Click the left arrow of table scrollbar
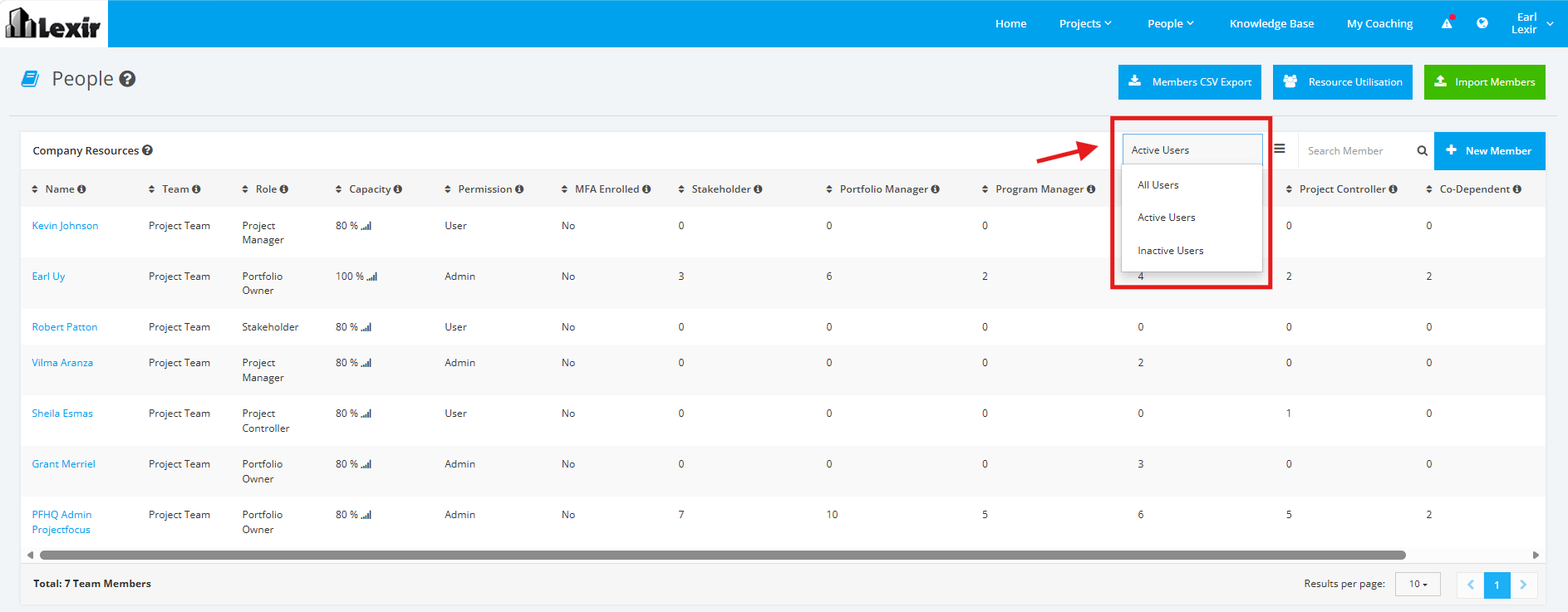 (x=30, y=555)
